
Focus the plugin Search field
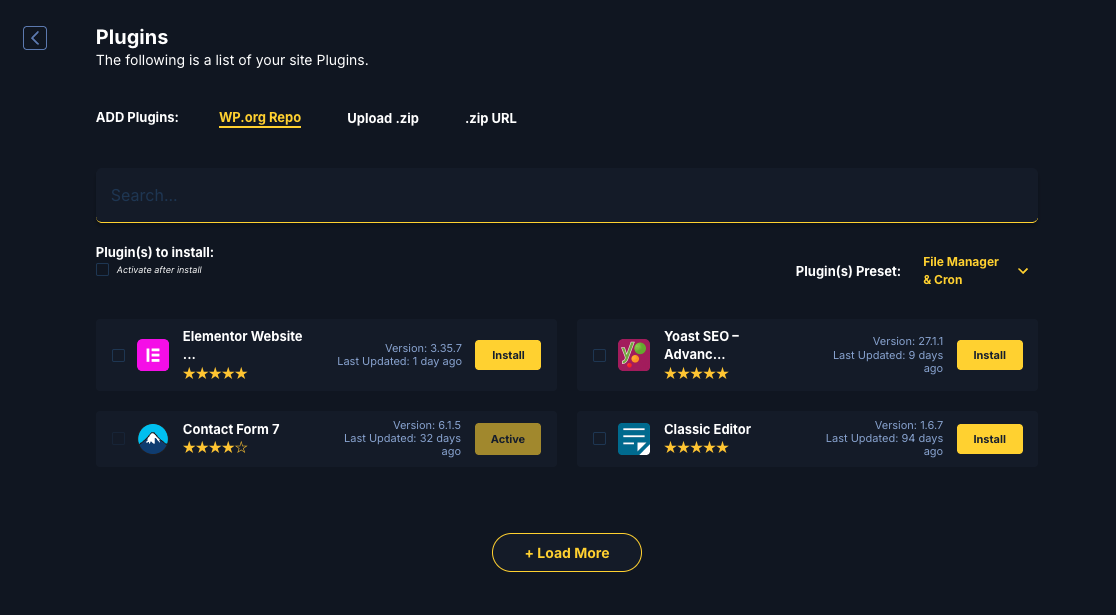point(566,195)
